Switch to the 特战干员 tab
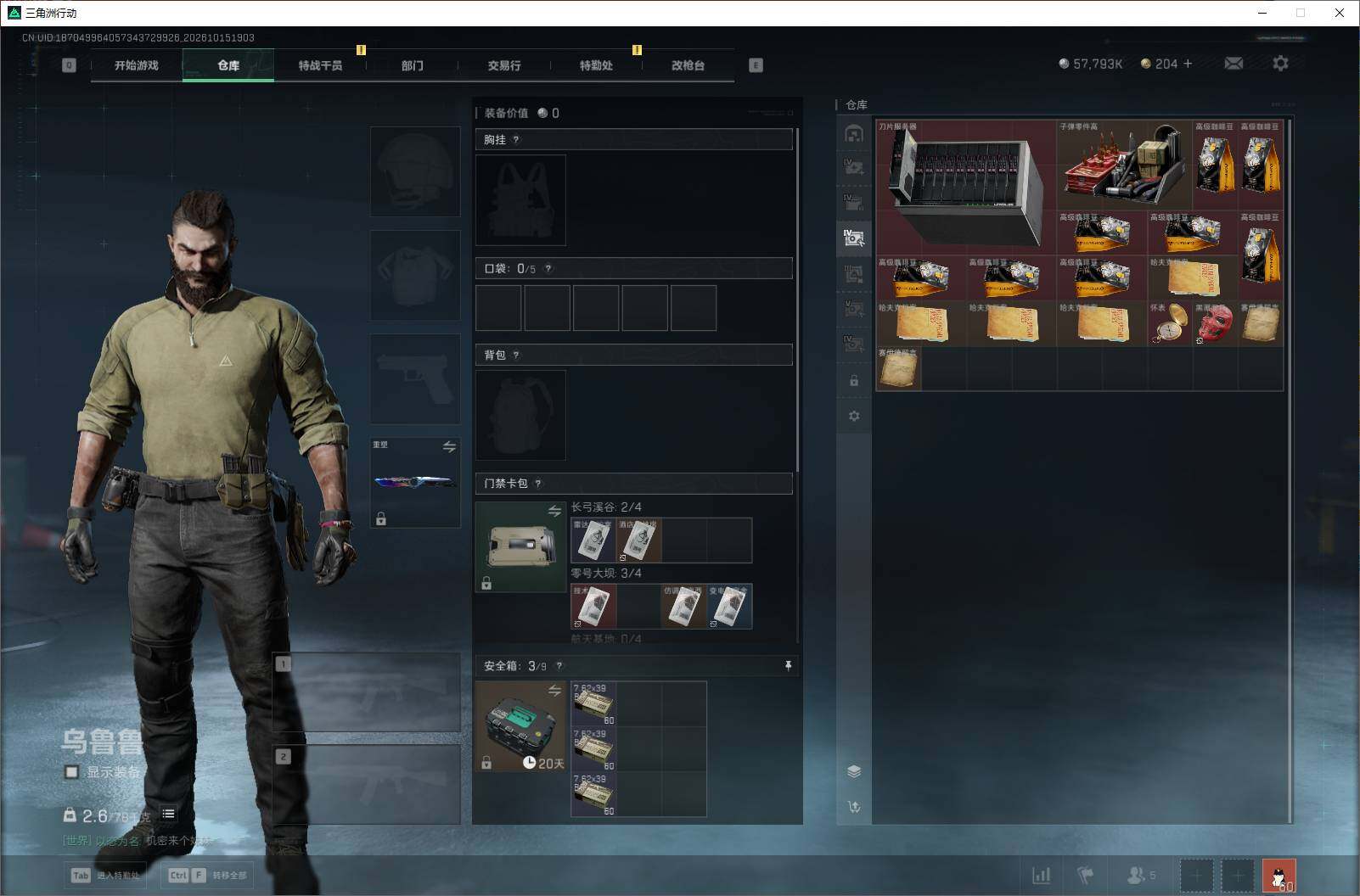Screen dimensions: 1360x896 [x=320, y=65]
